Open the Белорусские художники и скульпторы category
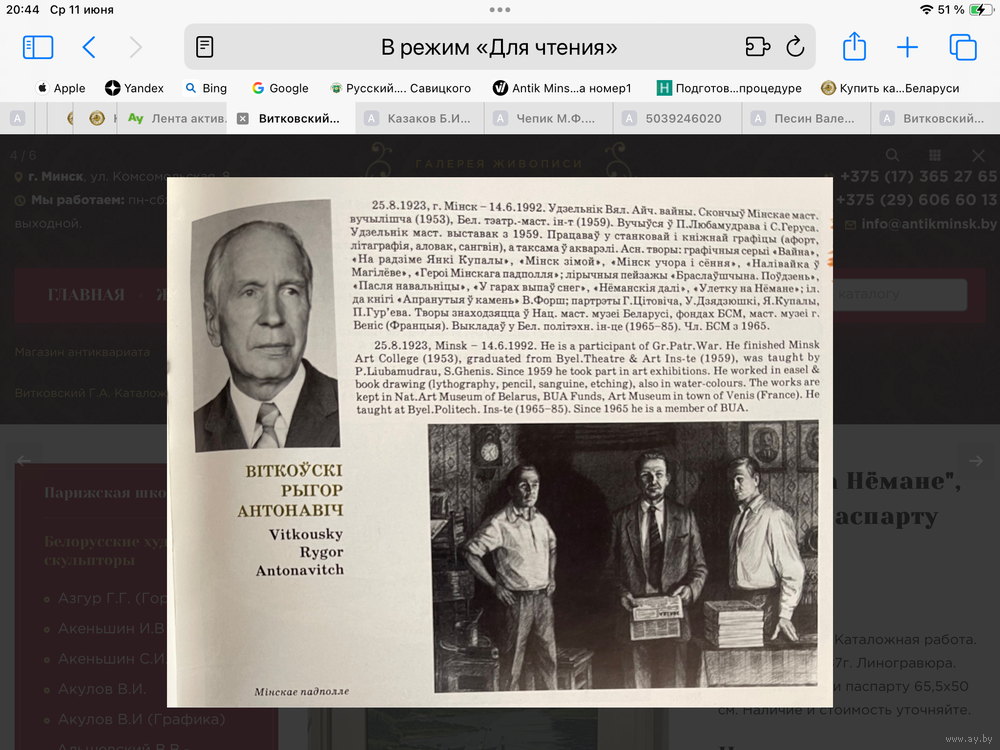This screenshot has height=750, width=1000. pos(105,551)
